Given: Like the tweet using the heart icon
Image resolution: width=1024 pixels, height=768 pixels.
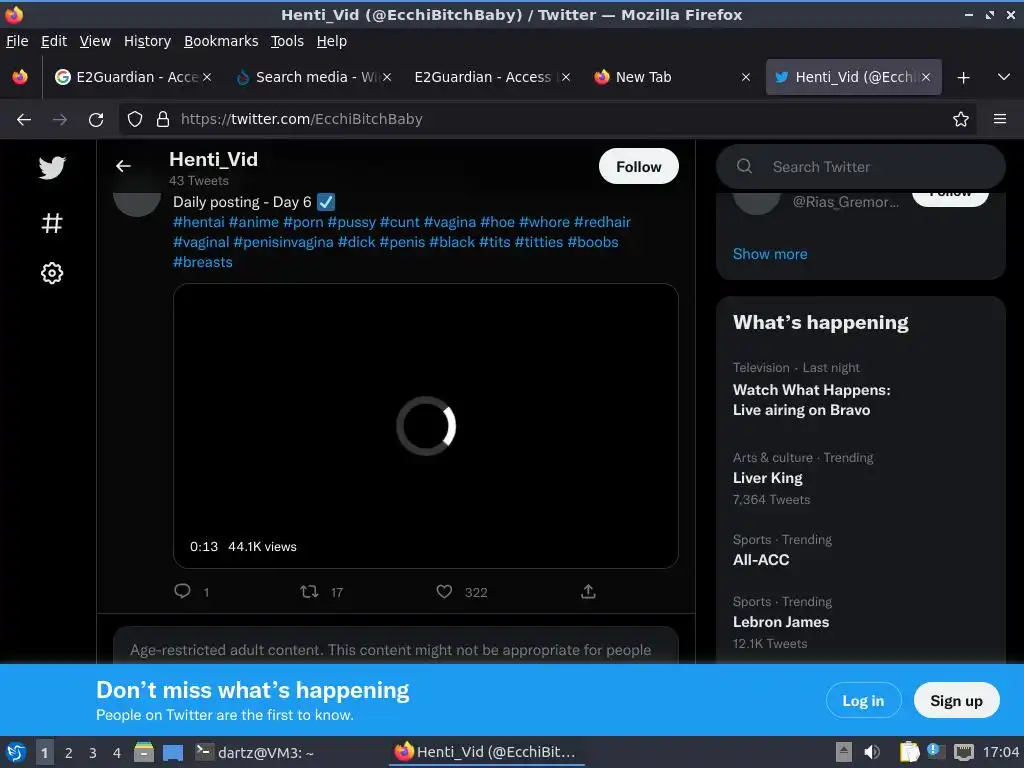Looking at the screenshot, I should pos(444,592).
